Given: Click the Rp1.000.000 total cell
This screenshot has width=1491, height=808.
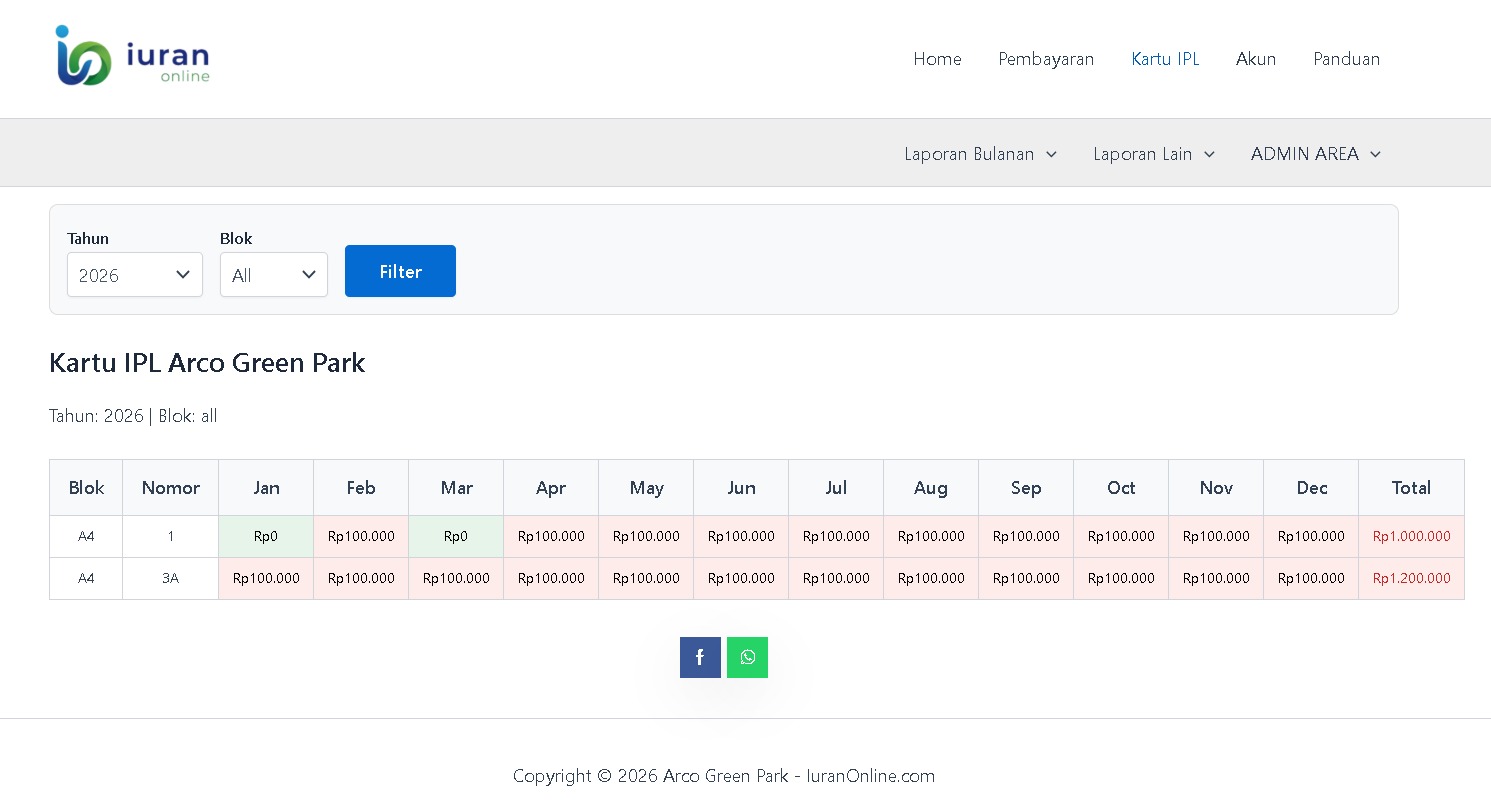Looking at the screenshot, I should 1411,537.
